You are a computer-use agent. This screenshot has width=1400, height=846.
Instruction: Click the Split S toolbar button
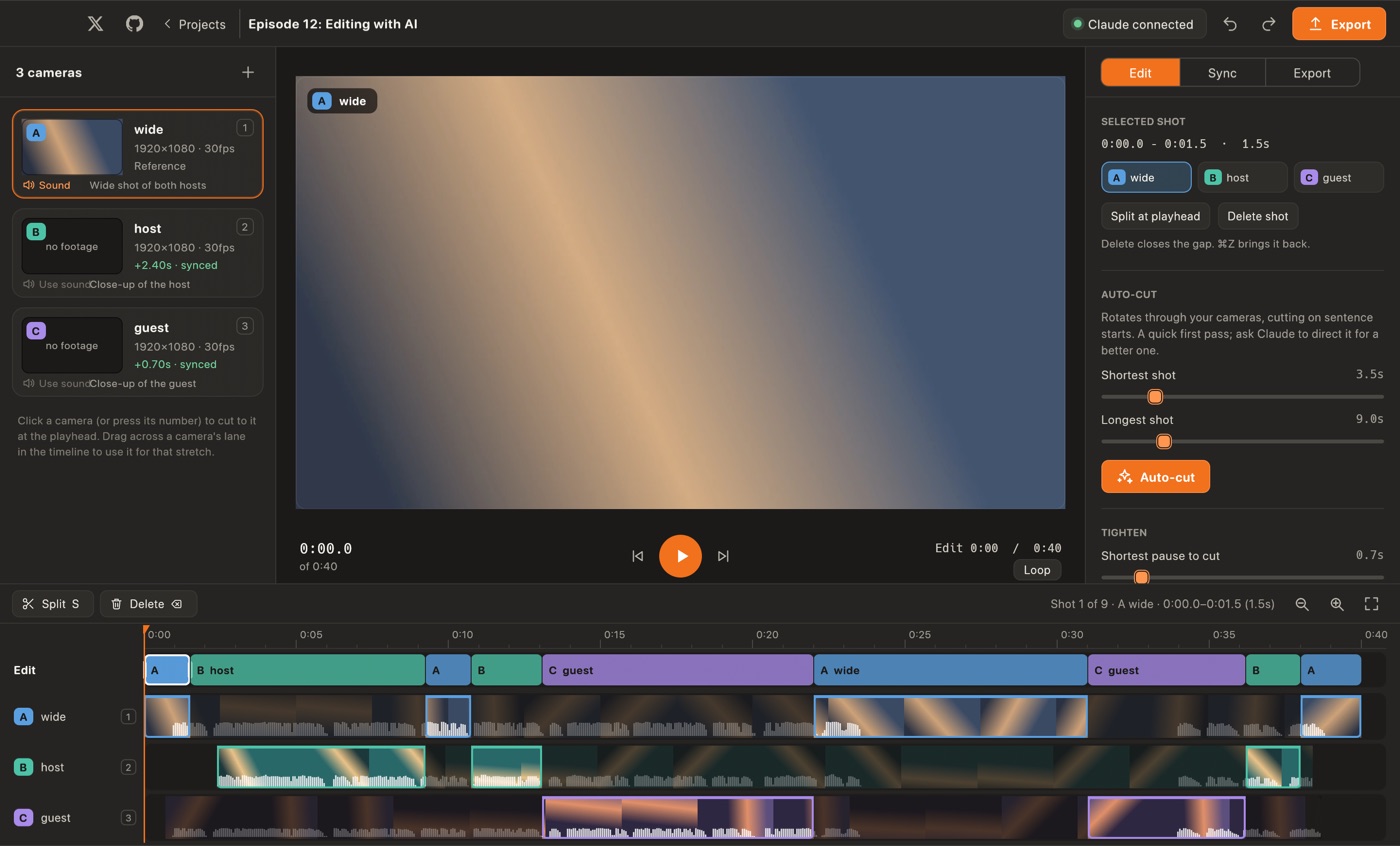(52, 604)
